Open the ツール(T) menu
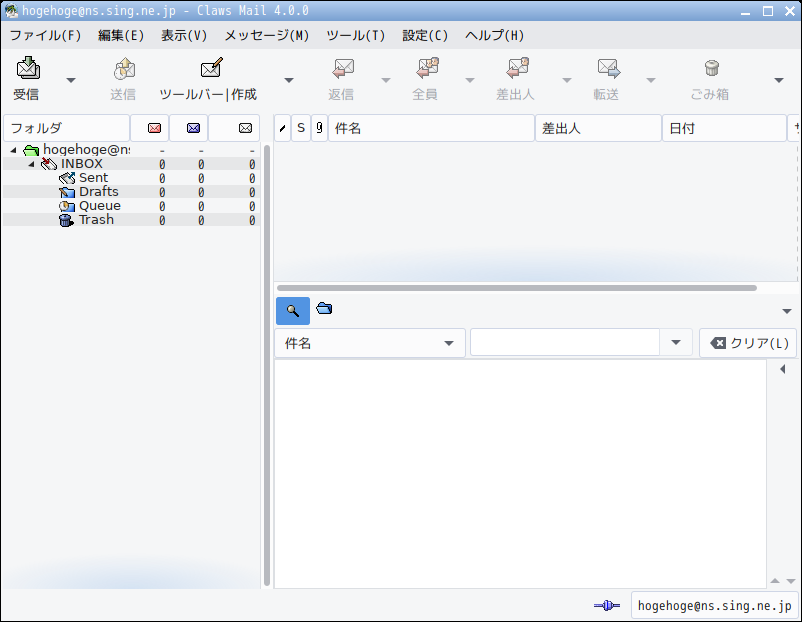Image resolution: width=802 pixels, height=622 pixels. (x=355, y=35)
